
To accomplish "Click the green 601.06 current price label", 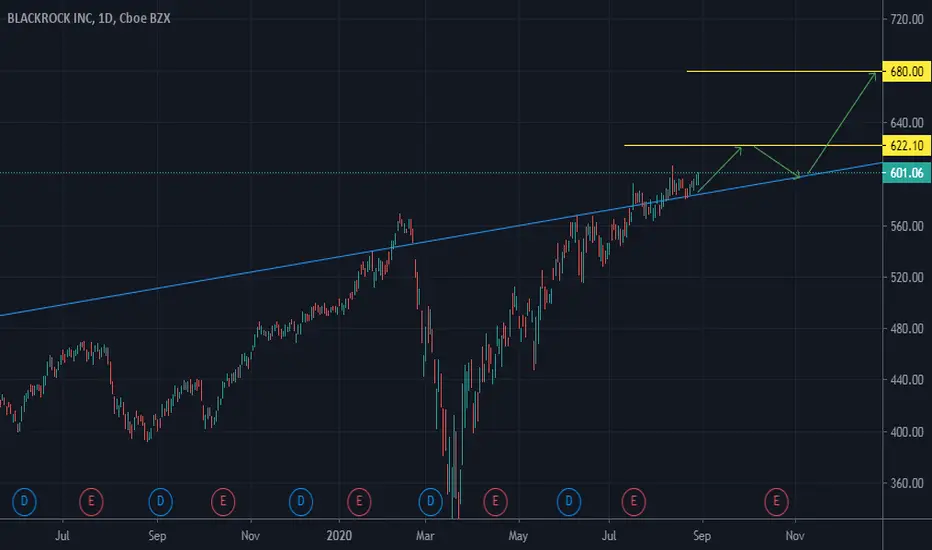I will [906, 173].
